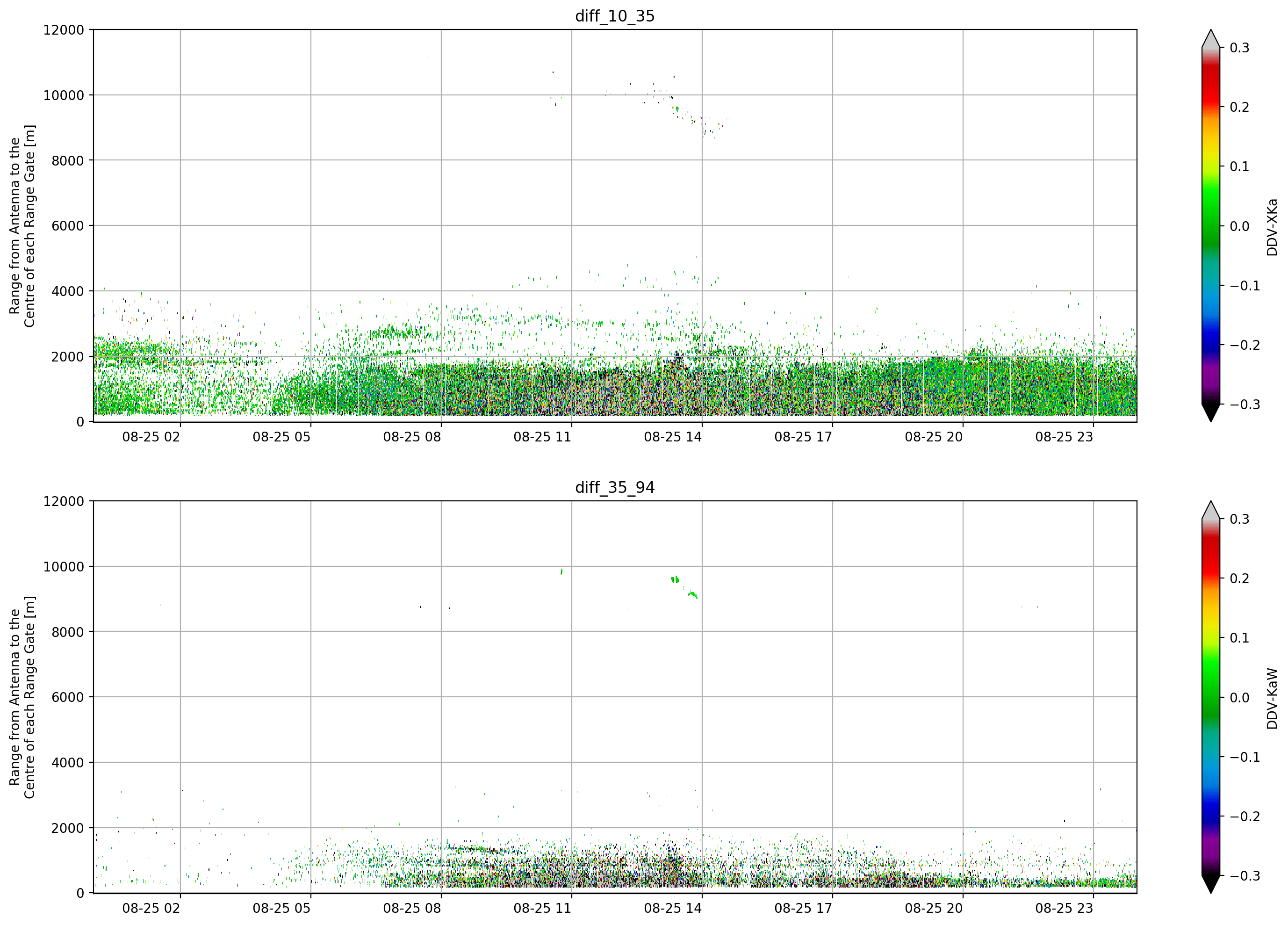This screenshot has width=1288, height=925.
Task: Click the 0.1 tick on DDV-KaW colorbar
Action: pyautogui.click(x=1240, y=638)
